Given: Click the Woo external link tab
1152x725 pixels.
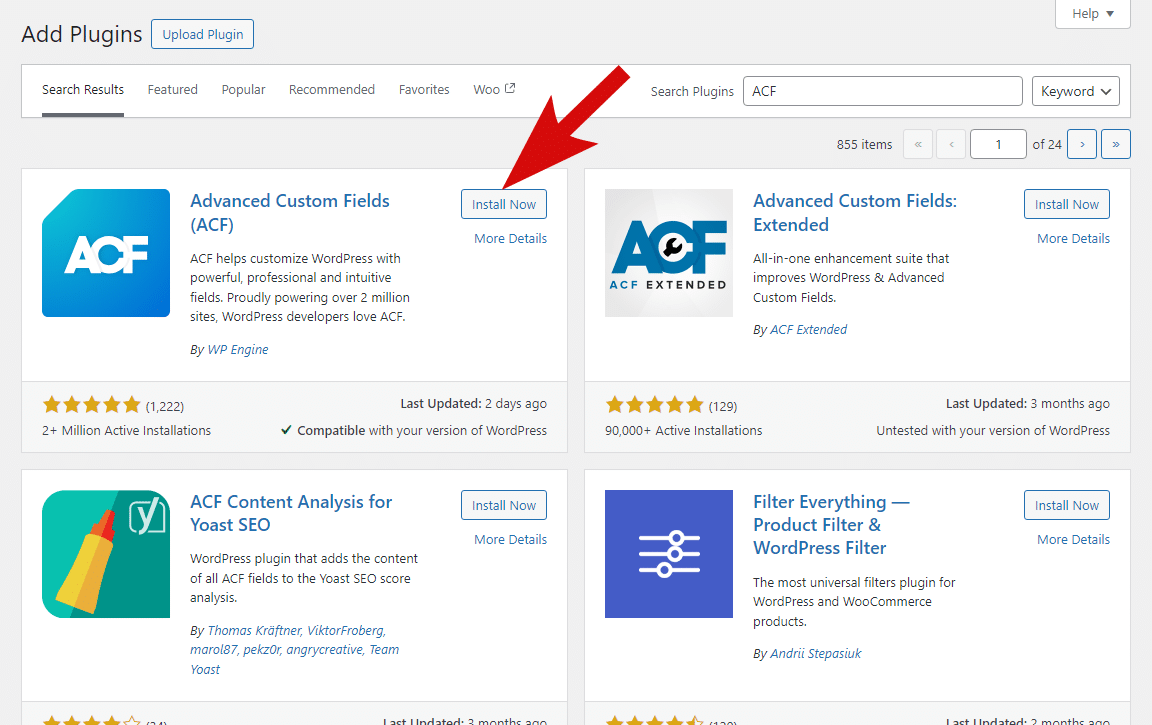Looking at the screenshot, I should coord(494,90).
